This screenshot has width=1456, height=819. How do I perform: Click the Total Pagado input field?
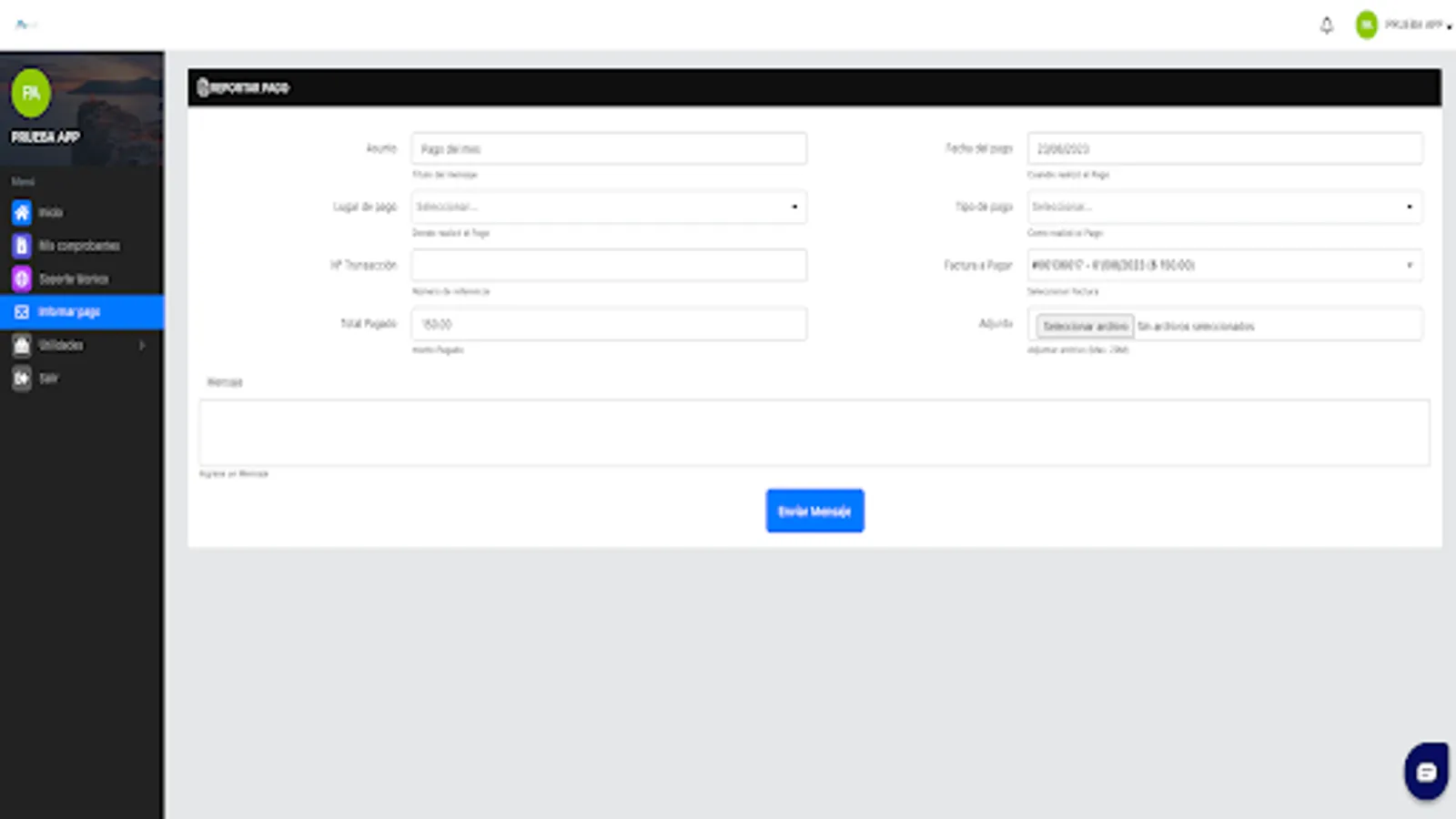[x=609, y=324]
